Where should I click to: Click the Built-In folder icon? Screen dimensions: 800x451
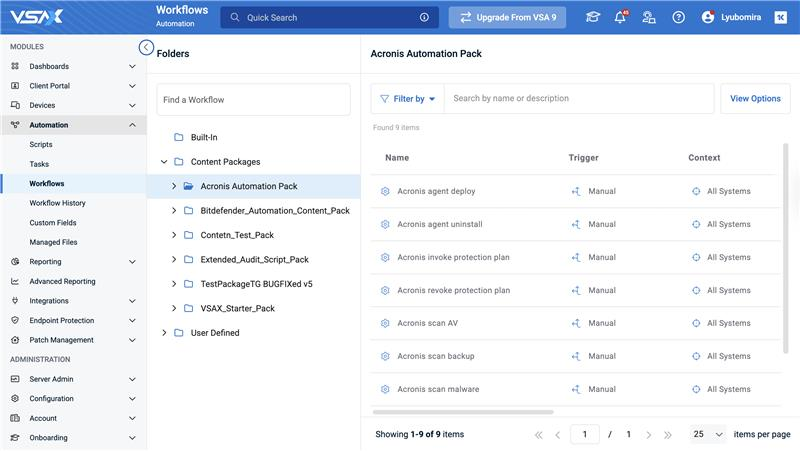coord(179,137)
